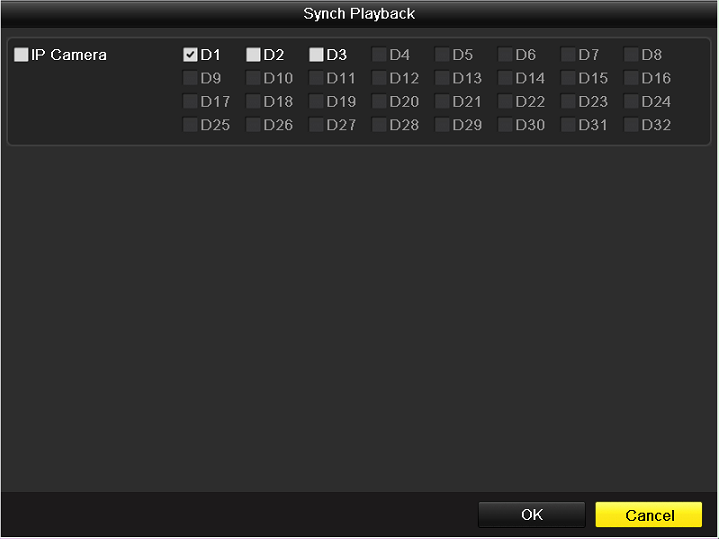Image resolution: width=719 pixels, height=539 pixels.
Task: Tick the D20 checkbox
Action: pyautogui.click(x=379, y=101)
